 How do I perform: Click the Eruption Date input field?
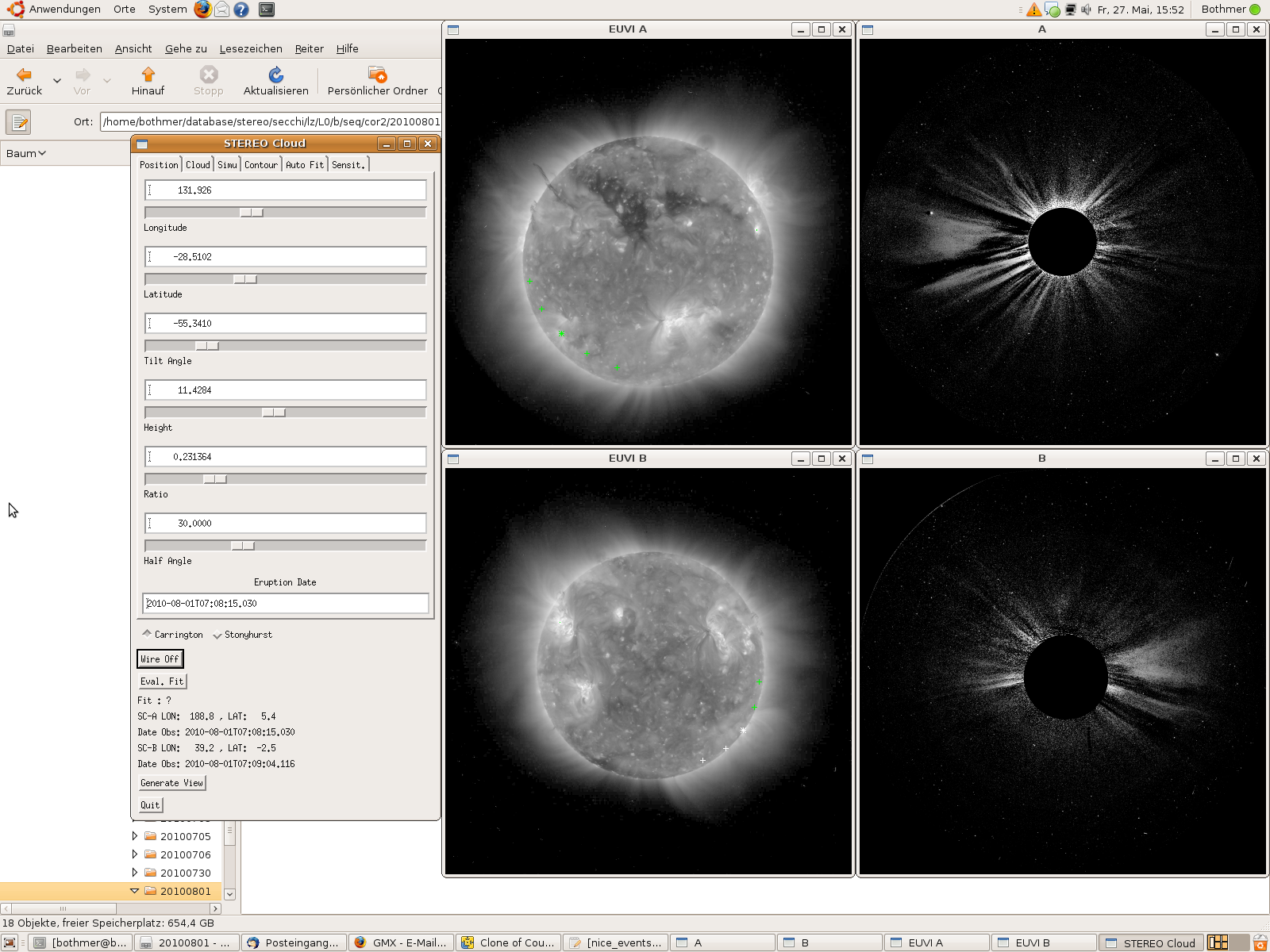click(x=286, y=604)
